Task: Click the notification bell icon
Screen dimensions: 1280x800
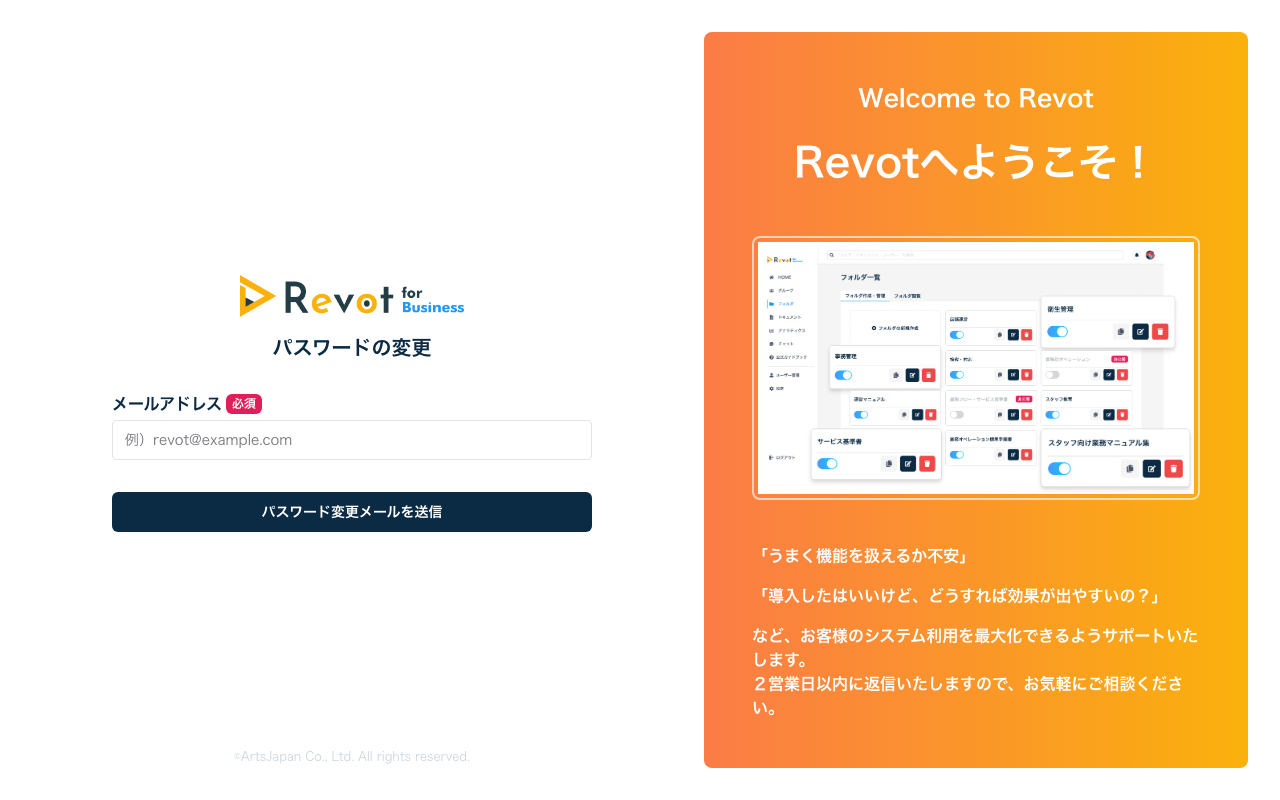Action: click(1137, 254)
